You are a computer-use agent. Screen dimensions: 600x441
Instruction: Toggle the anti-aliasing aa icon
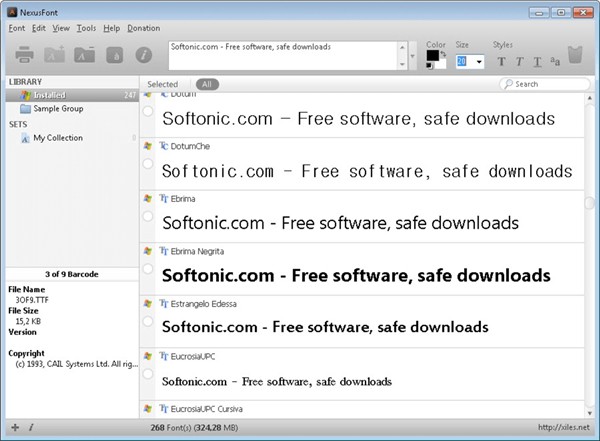coord(555,61)
